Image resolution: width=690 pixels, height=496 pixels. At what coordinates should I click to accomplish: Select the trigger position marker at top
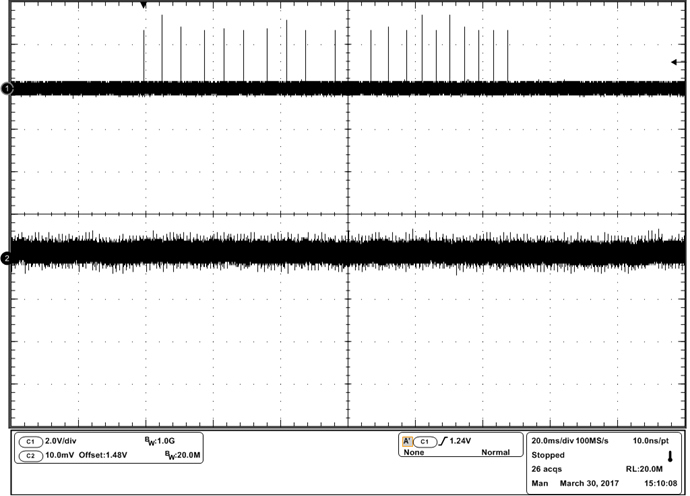click(143, 5)
